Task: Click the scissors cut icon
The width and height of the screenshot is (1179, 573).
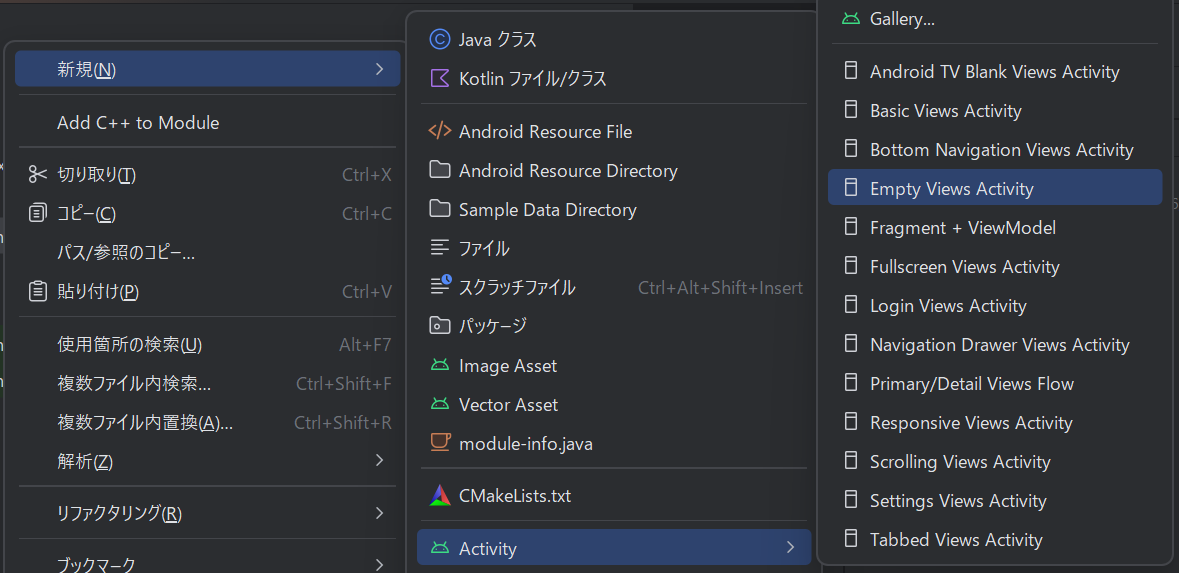Action: tap(38, 175)
